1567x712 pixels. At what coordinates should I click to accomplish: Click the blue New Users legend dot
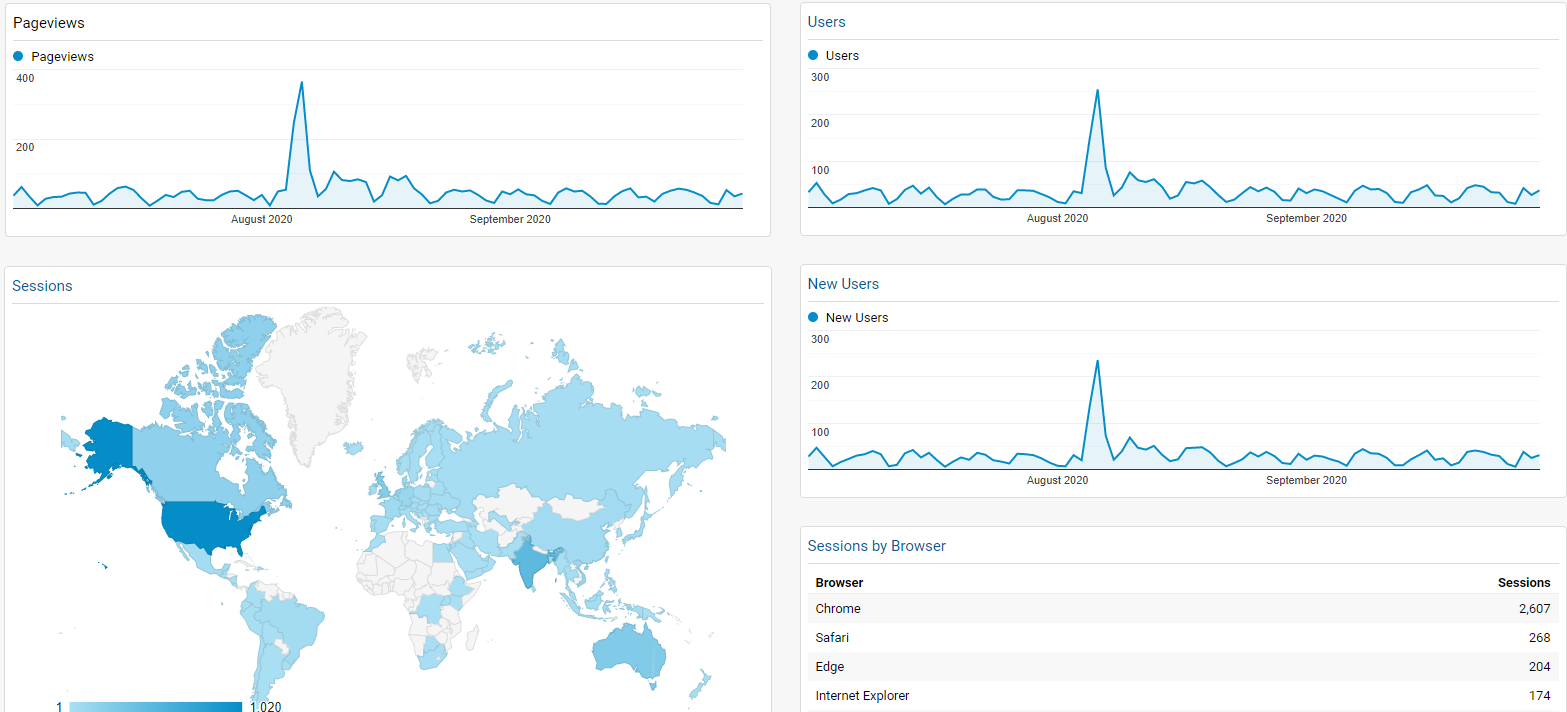click(x=813, y=318)
